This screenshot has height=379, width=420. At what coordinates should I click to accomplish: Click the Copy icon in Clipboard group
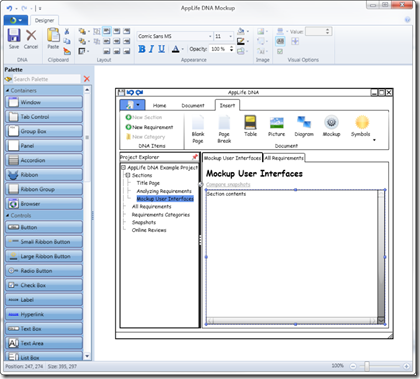(x=67, y=41)
